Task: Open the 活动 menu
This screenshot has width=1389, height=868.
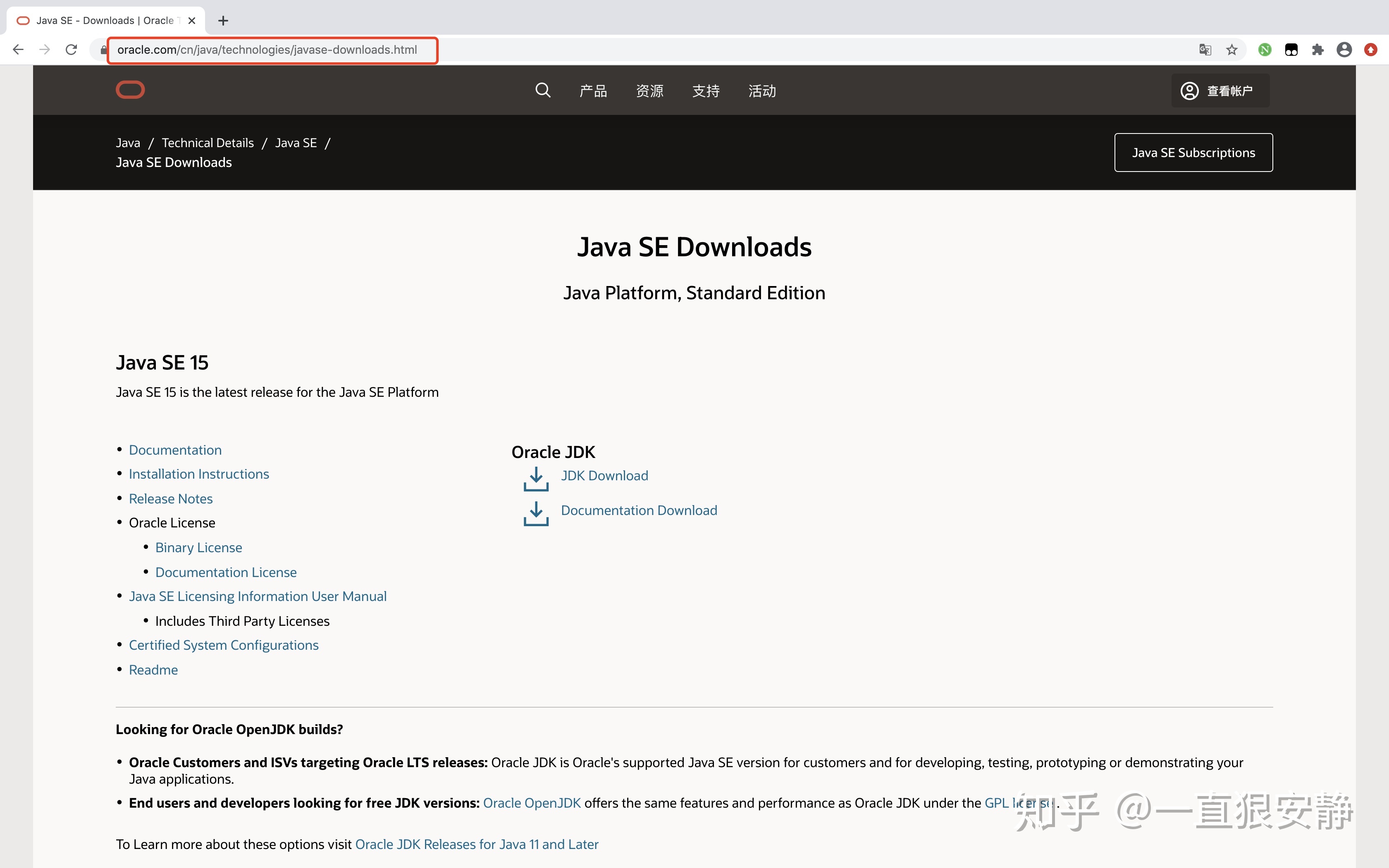Action: pos(762,91)
